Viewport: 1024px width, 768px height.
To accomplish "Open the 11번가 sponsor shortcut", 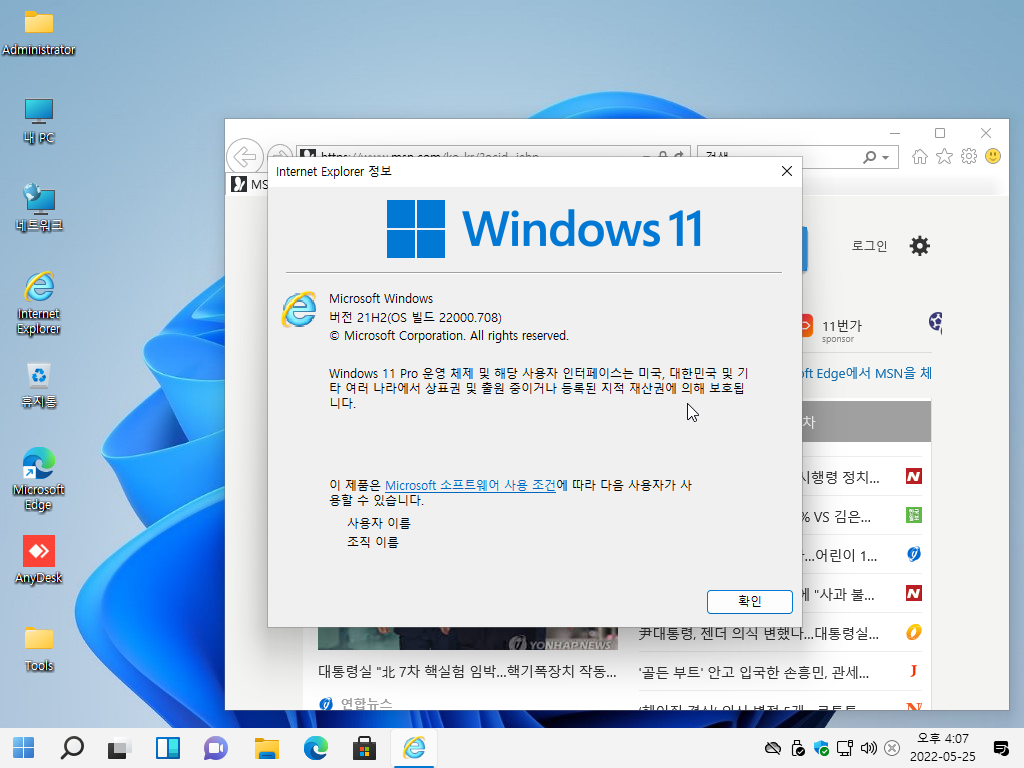I will pos(833,328).
